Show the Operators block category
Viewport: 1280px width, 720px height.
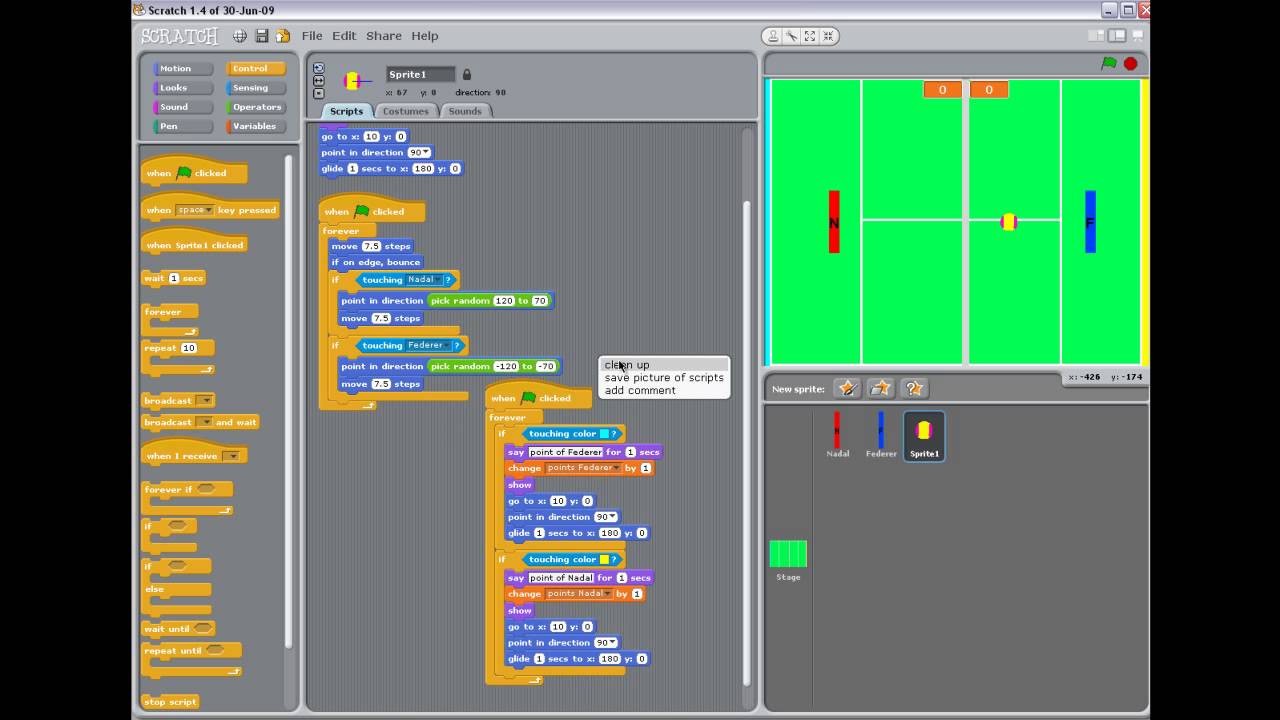click(x=256, y=107)
